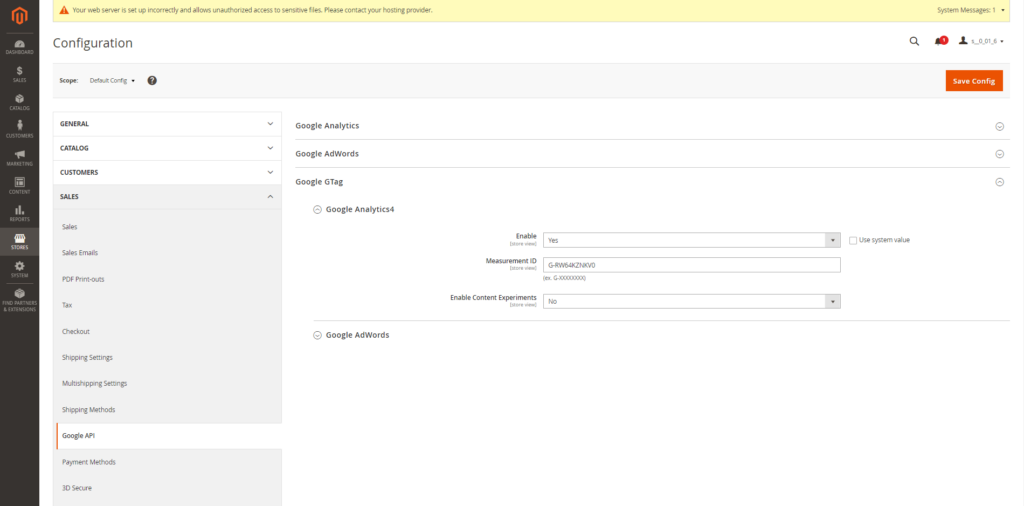Click the Configuration page title
Viewport: 1024px width, 506px height.
click(93, 43)
